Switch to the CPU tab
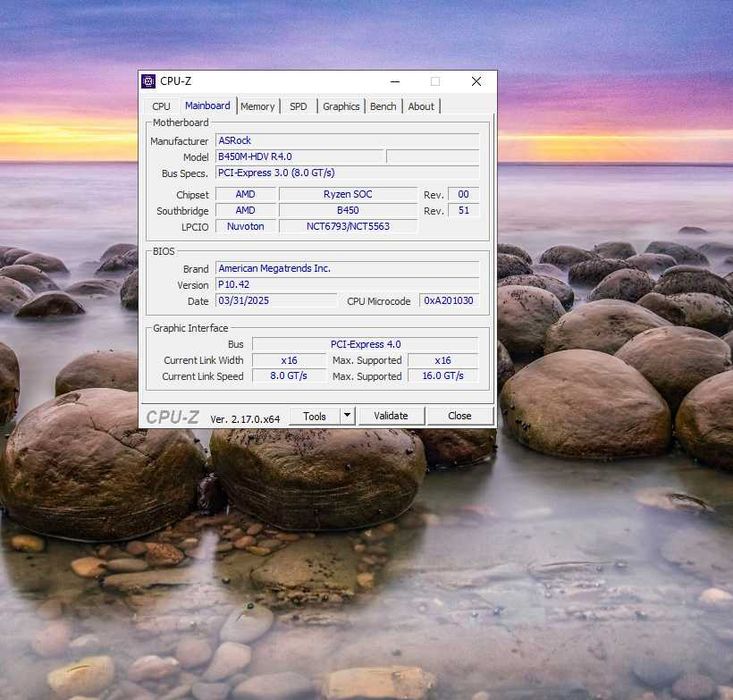 161,106
